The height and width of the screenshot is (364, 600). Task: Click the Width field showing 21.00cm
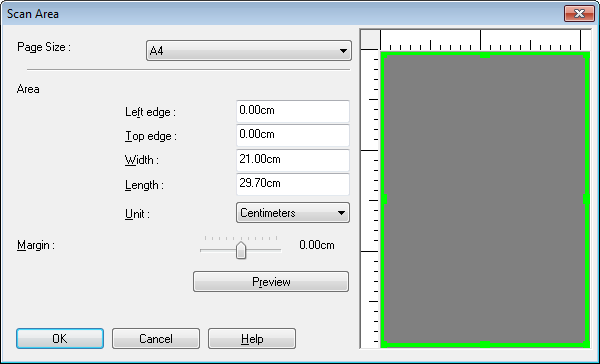[293, 160]
